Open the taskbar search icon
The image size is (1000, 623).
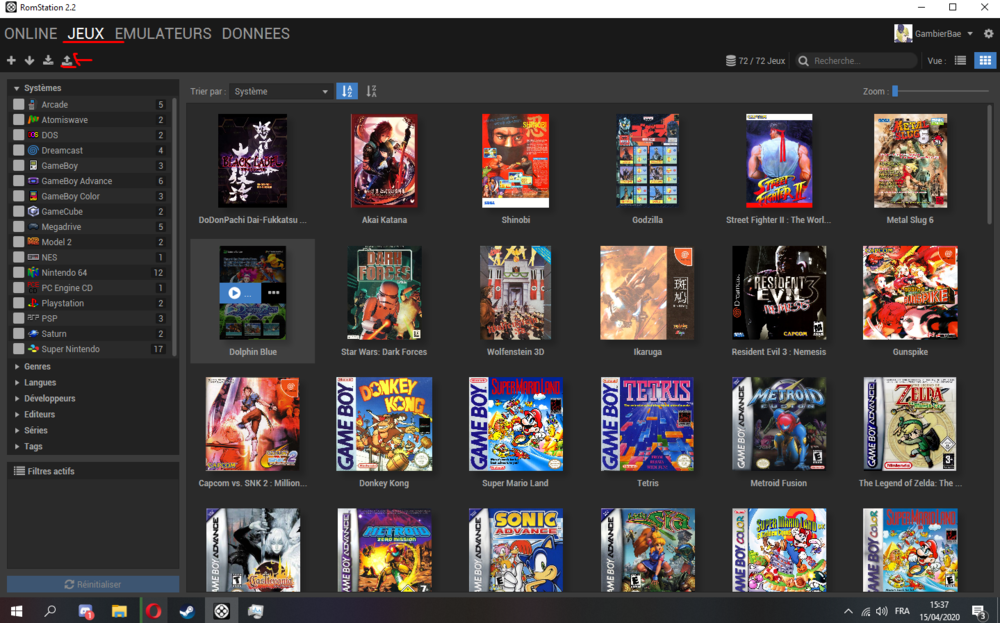tap(50, 611)
